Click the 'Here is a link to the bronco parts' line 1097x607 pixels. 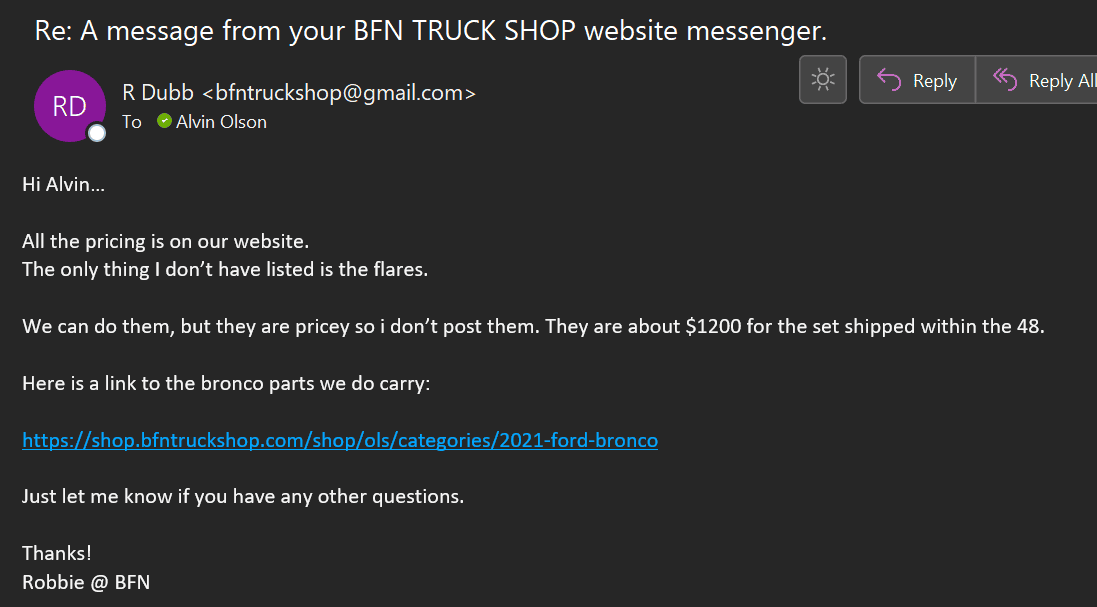click(x=226, y=383)
